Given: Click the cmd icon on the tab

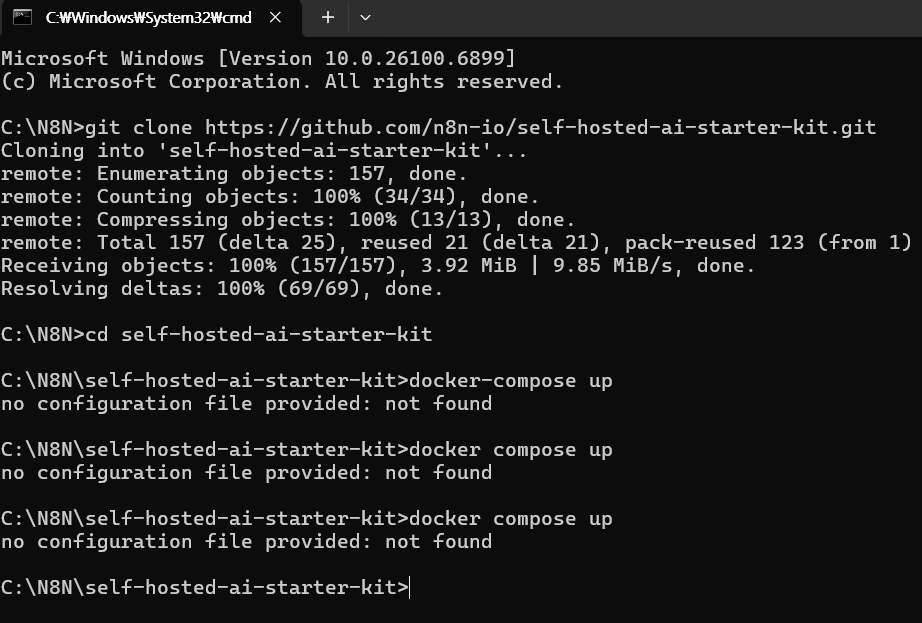Looking at the screenshot, I should pos(22,17).
